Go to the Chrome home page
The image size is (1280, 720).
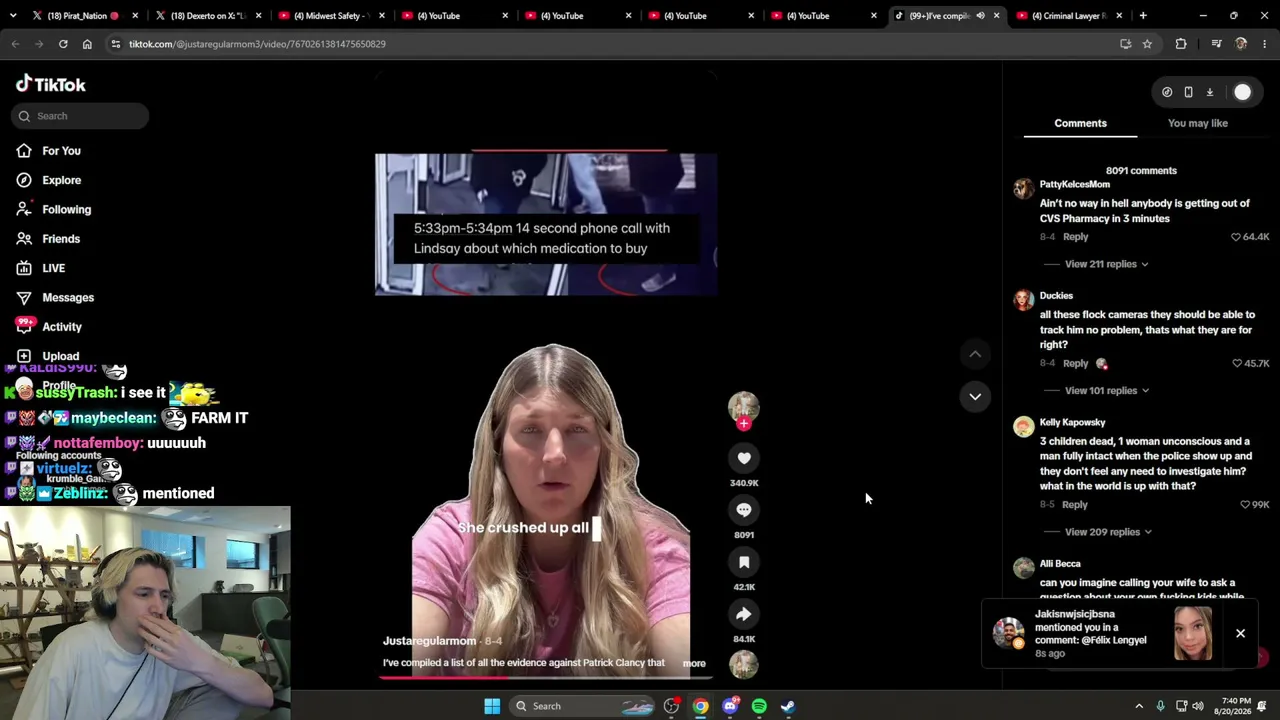[x=87, y=44]
